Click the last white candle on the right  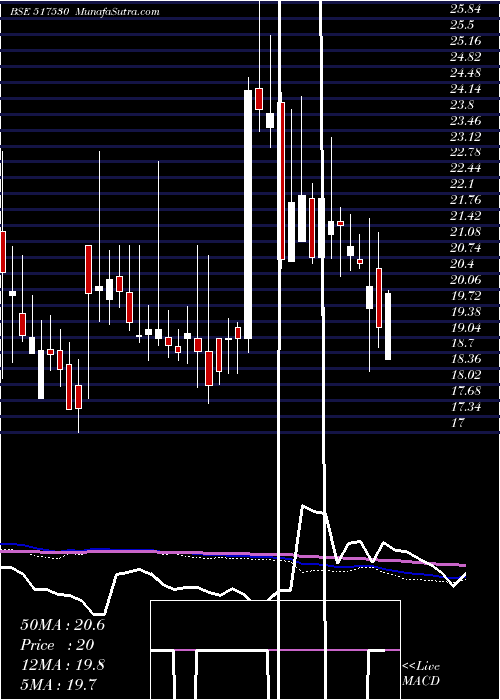pyautogui.click(x=388, y=326)
